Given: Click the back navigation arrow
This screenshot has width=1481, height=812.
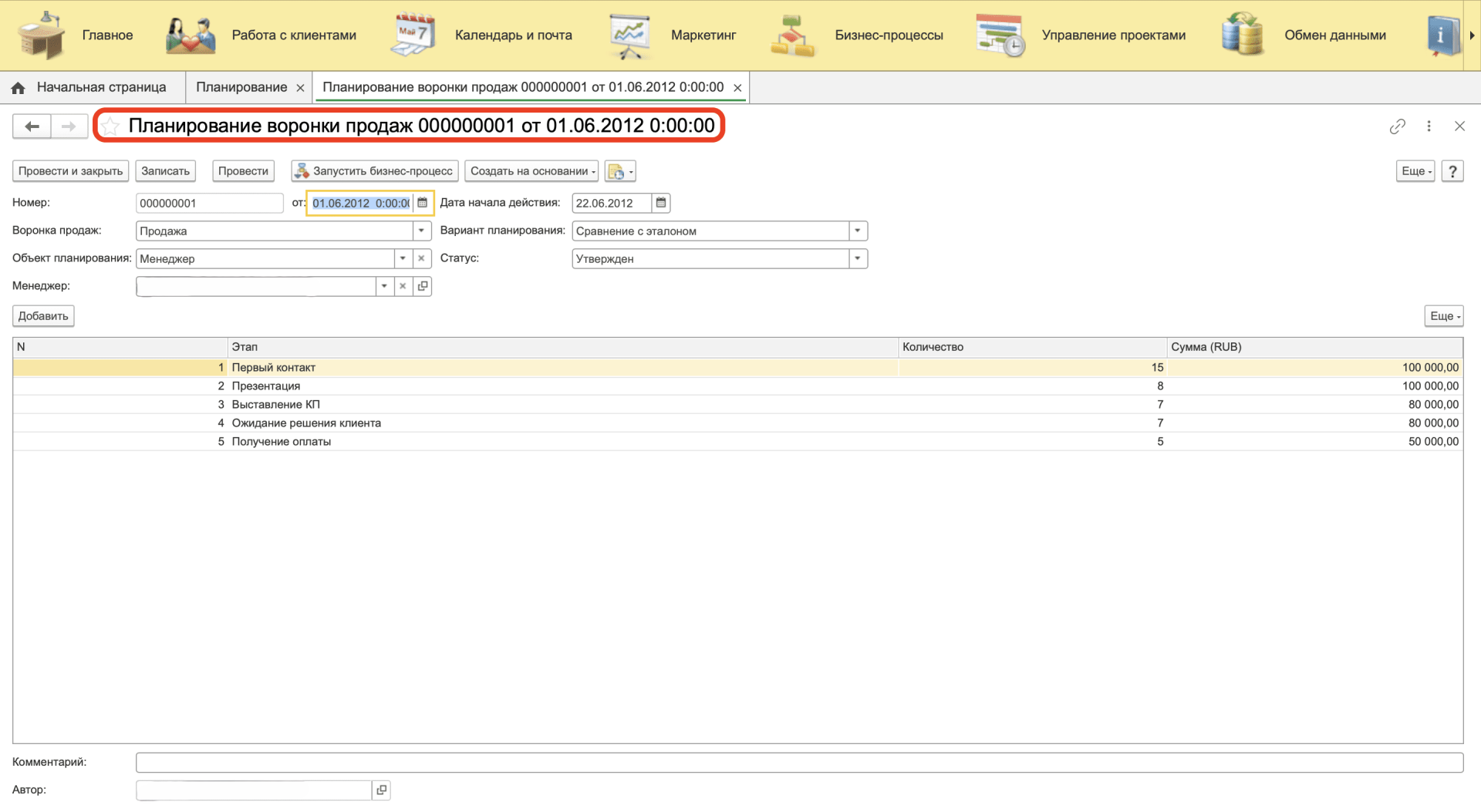Looking at the screenshot, I should pyautogui.click(x=32, y=126).
